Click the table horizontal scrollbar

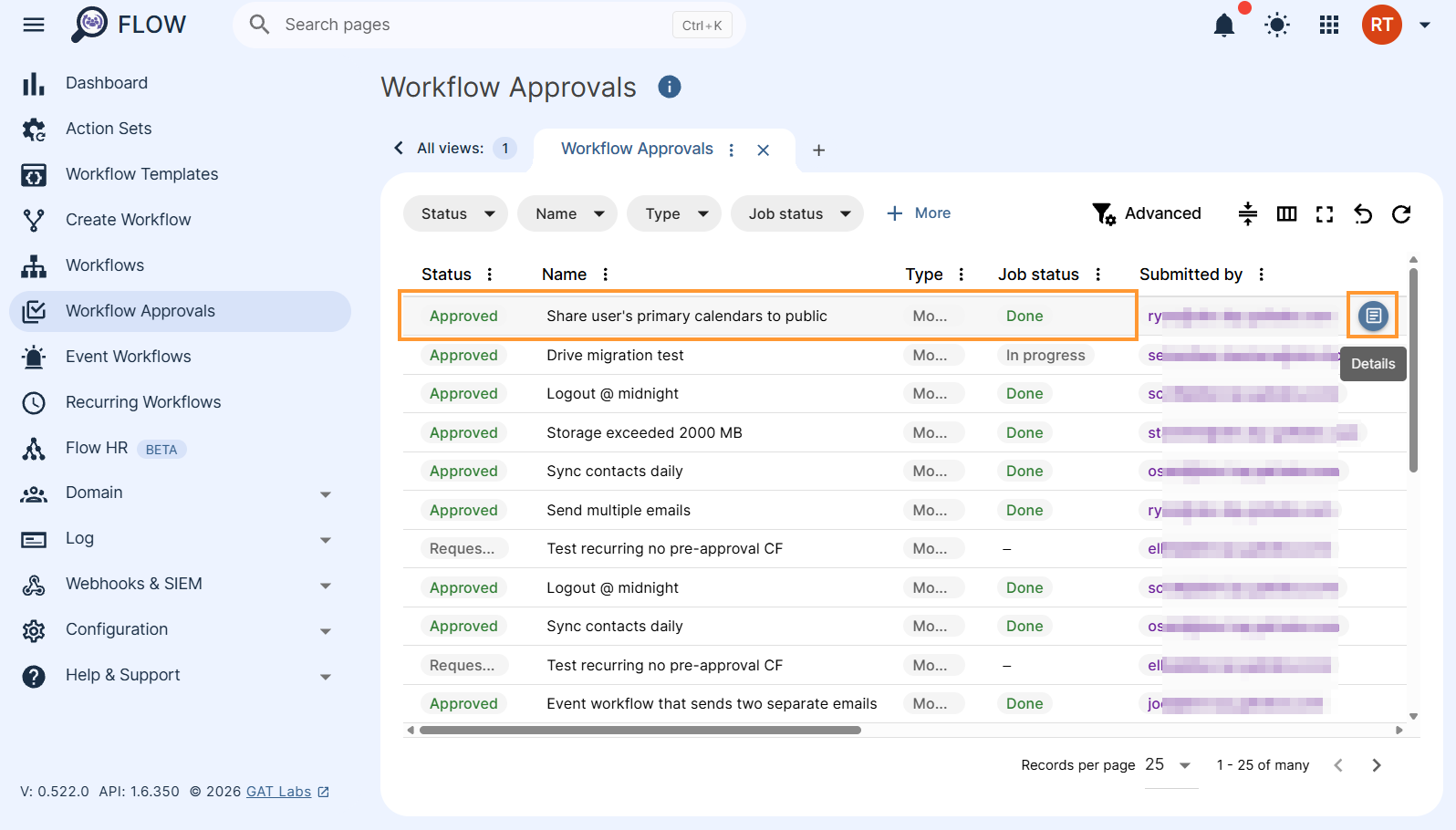[640, 730]
